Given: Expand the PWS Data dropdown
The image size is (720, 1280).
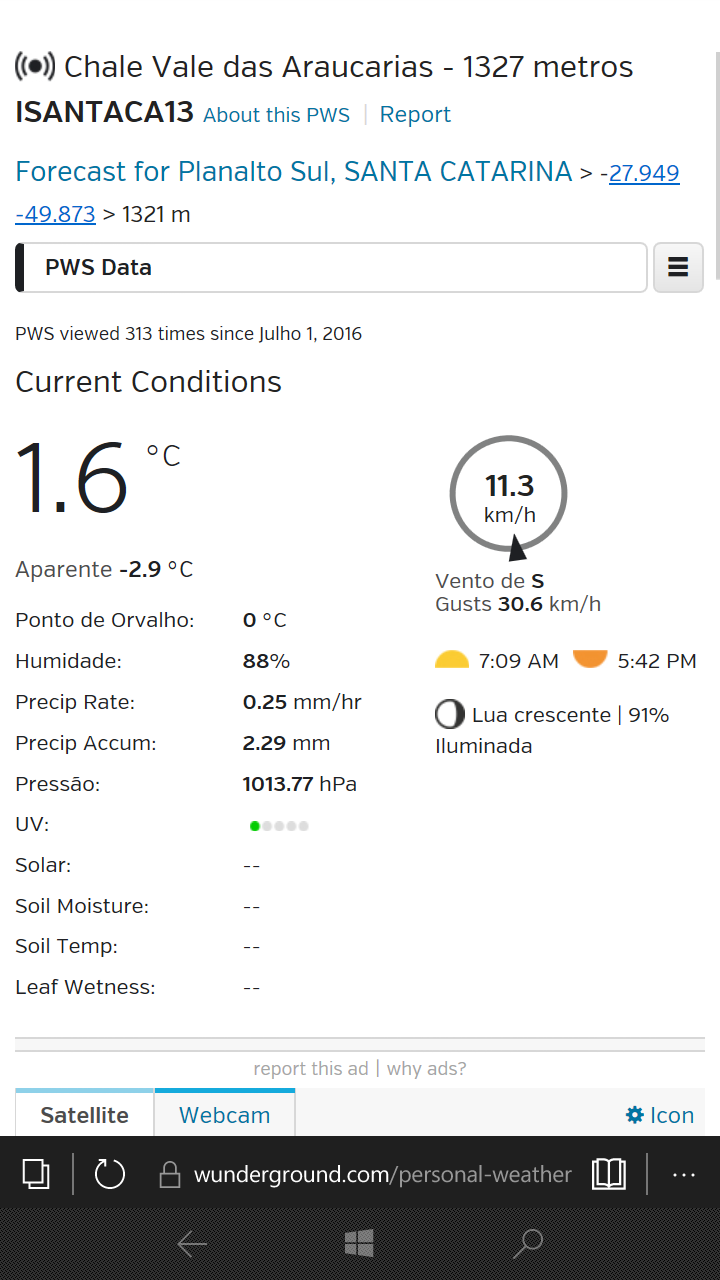Looking at the screenshot, I should pyautogui.click(x=332, y=267).
